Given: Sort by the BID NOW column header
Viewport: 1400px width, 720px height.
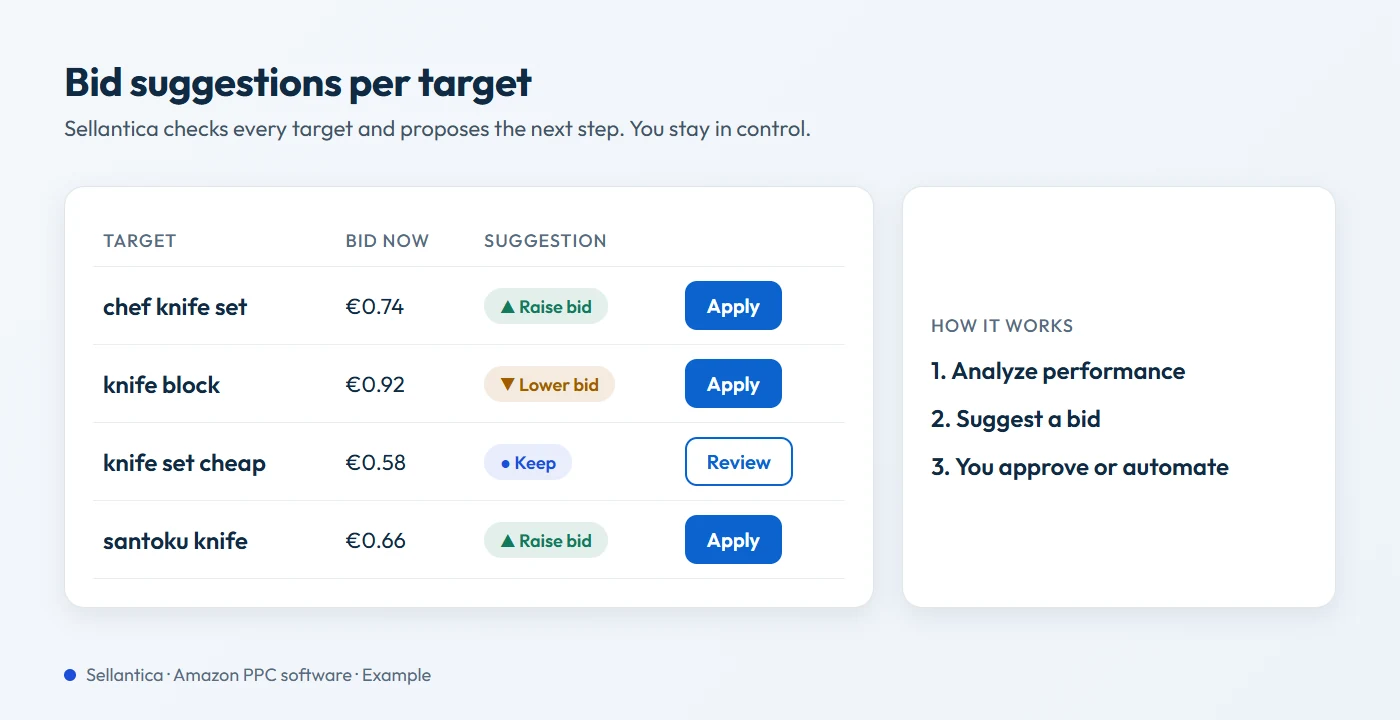Looking at the screenshot, I should pyautogui.click(x=387, y=241).
